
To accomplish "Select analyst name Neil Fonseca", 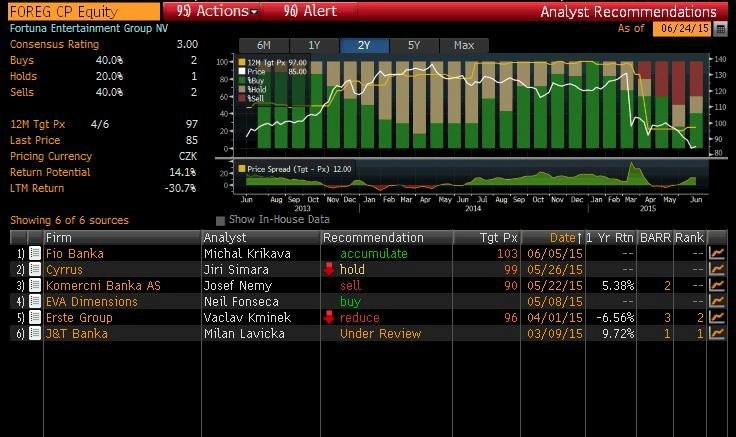I will click(x=241, y=302).
